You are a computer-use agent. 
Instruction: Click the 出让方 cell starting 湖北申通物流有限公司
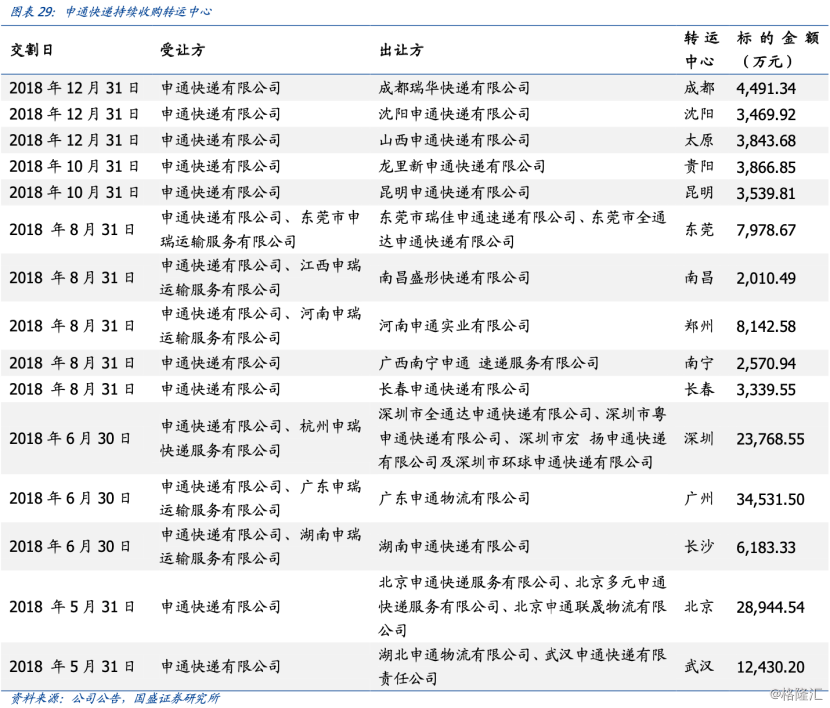point(522,666)
